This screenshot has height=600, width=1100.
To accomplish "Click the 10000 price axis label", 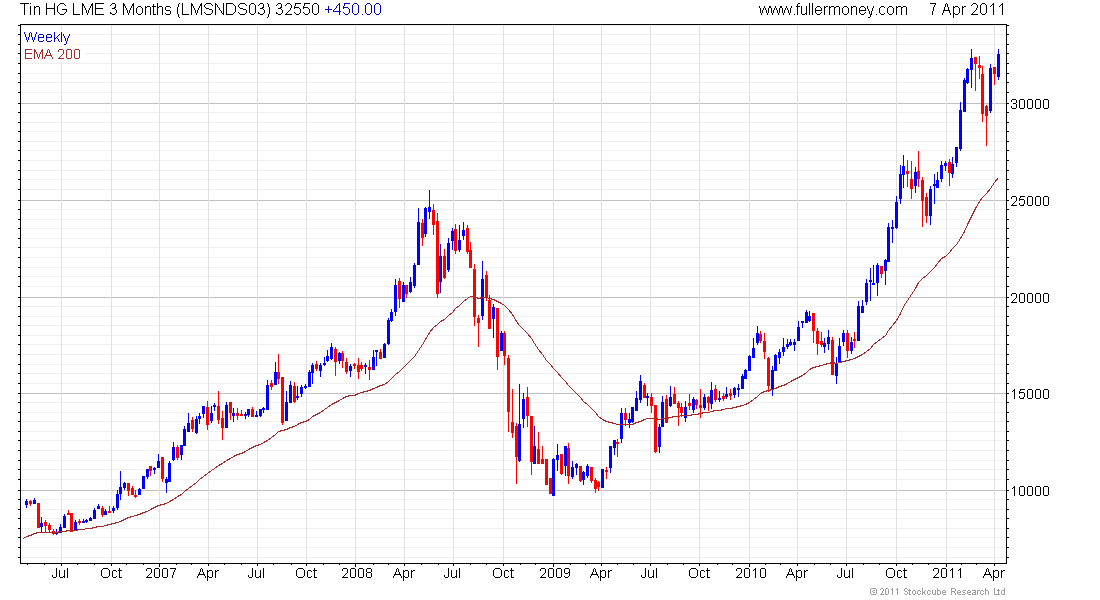I will (x=1030, y=491).
